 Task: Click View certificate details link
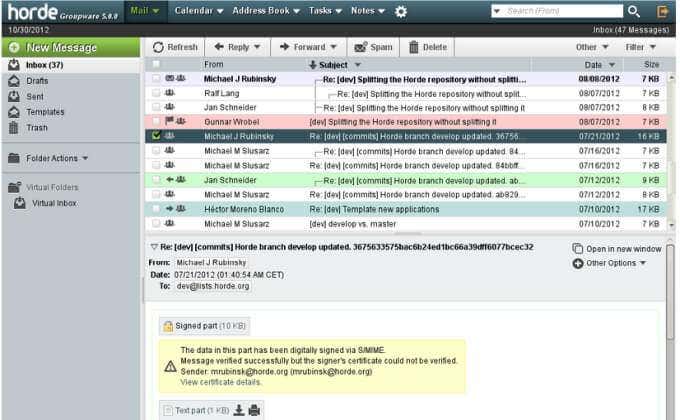221,382
